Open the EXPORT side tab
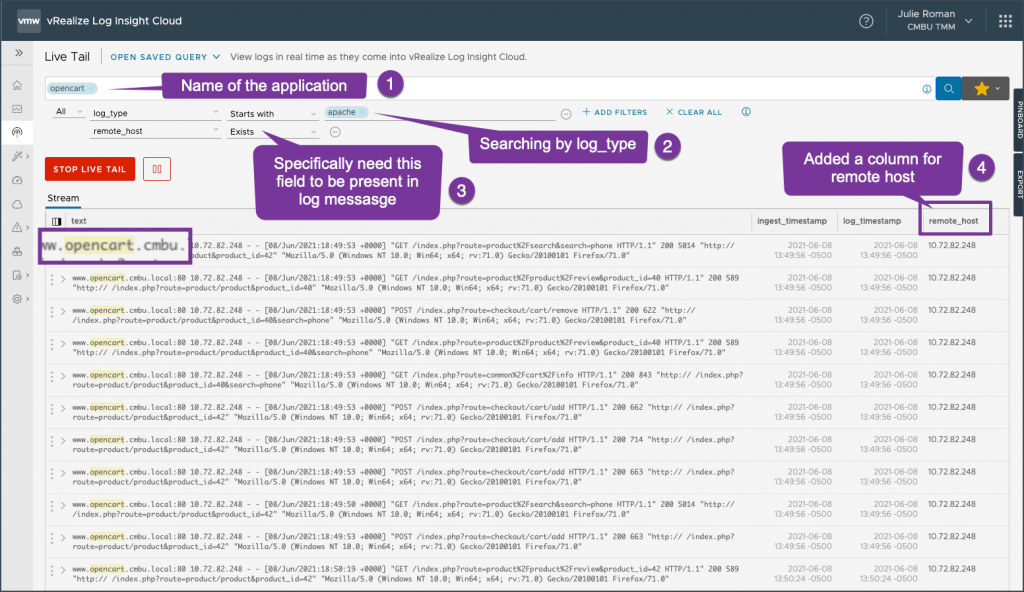The width and height of the screenshot is (1024, 592). pyautogui.click(x=1019, y=185)
